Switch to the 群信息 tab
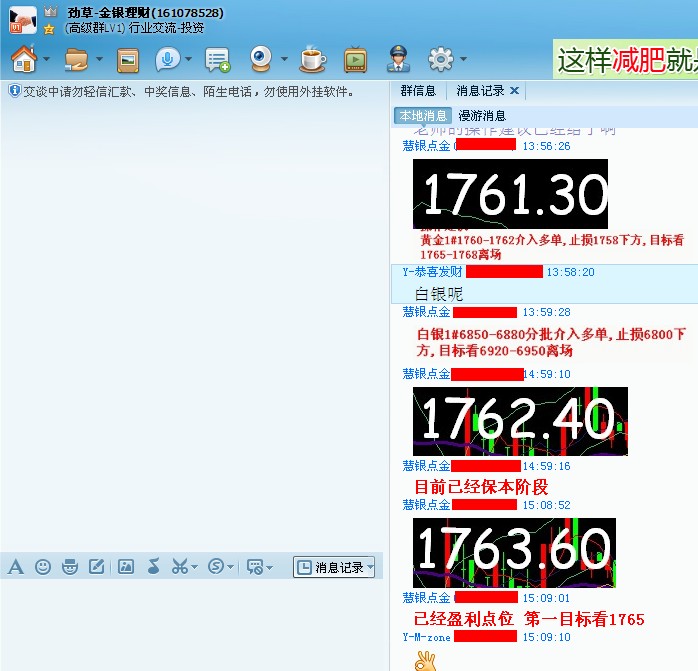 [418, 91]
